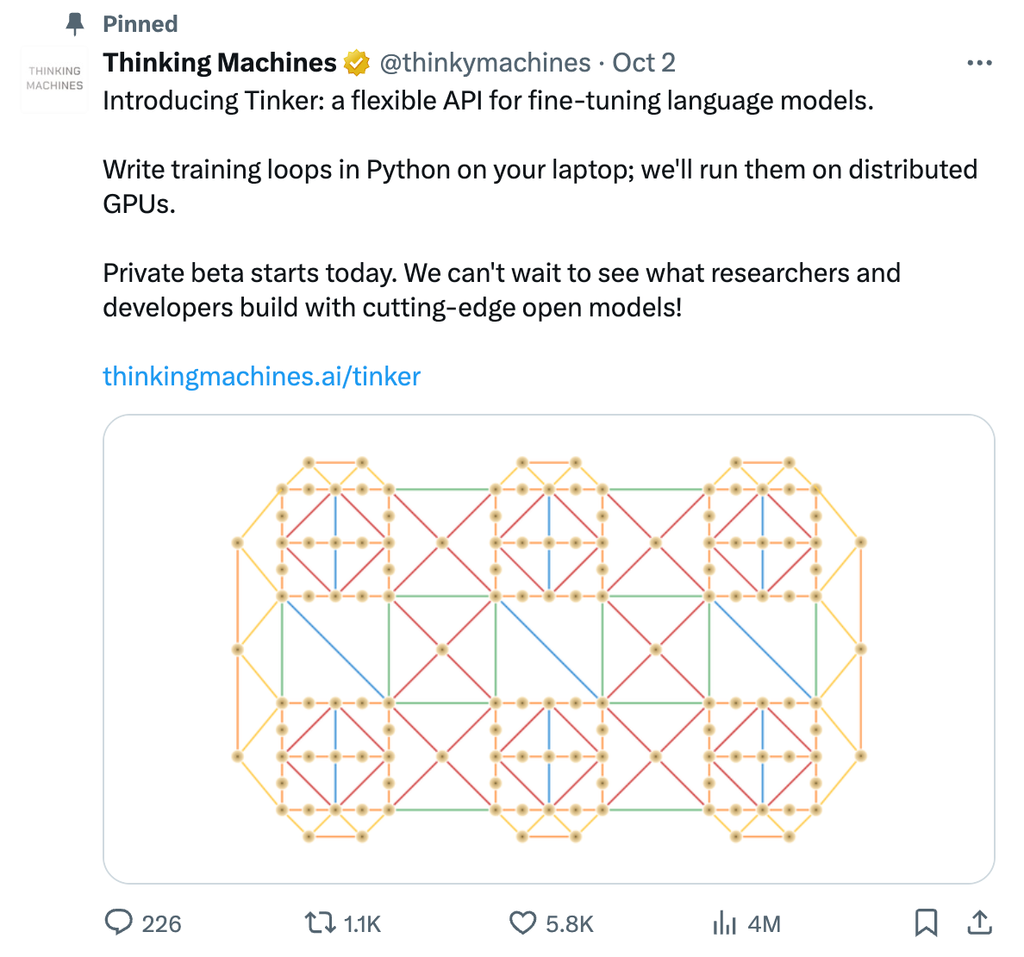The height and width of the screenshot is (957, 1024).
Task: Like the tweet with heart icon
Action: coord(523,923)
